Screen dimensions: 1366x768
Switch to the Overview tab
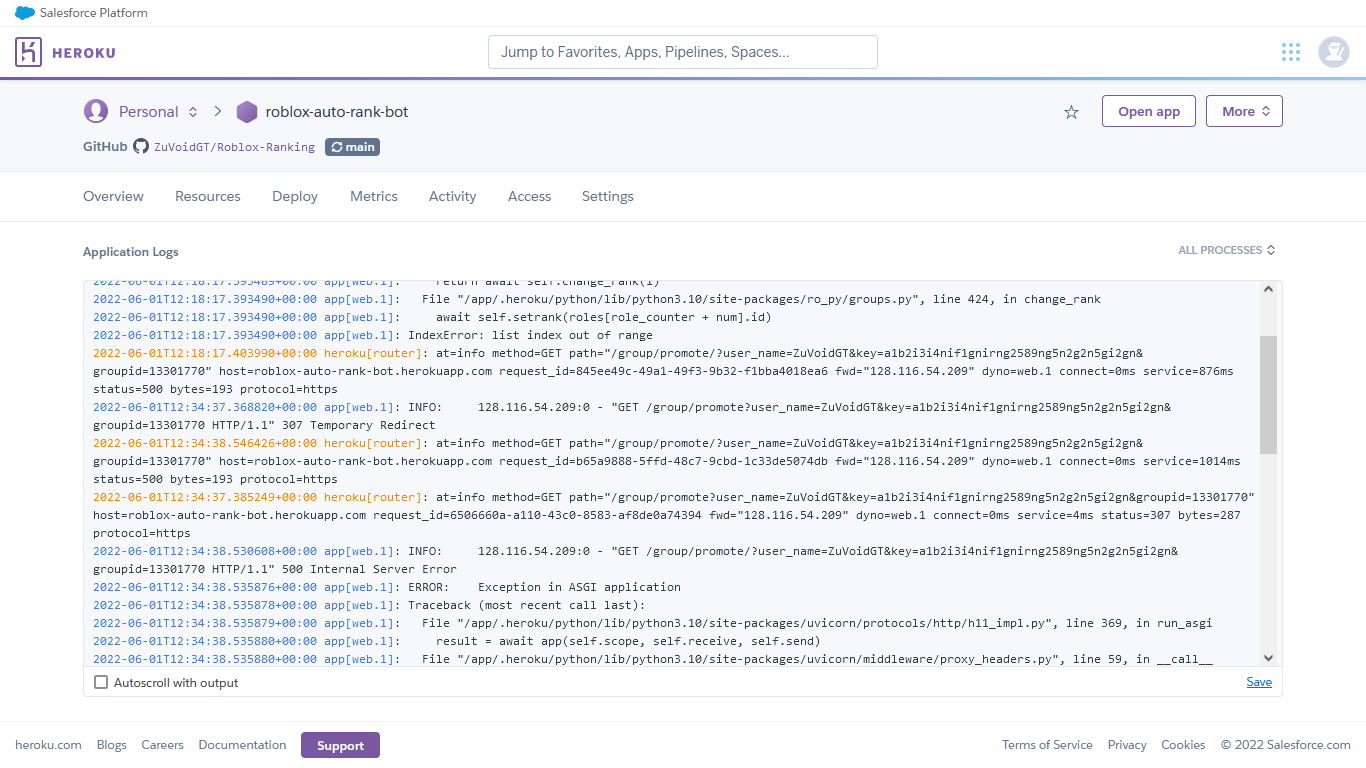click(x=113, y=196)
